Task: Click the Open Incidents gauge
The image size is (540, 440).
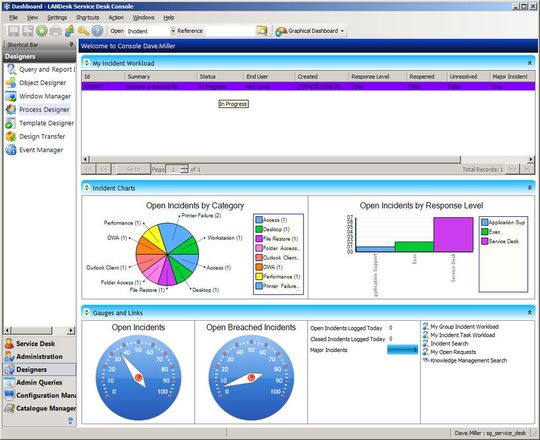Action: coord(138,377)
